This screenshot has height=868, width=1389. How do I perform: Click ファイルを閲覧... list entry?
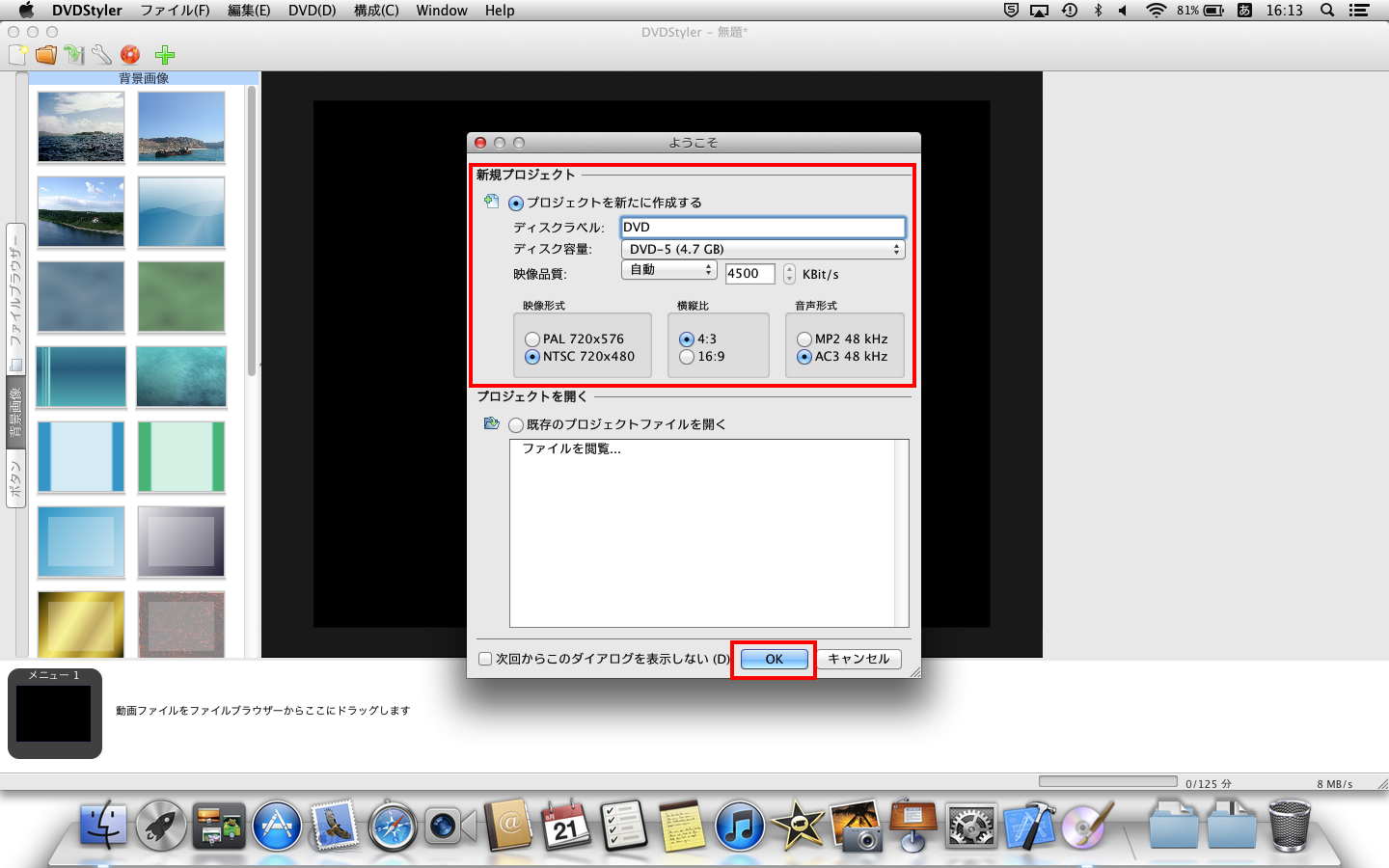click(x=572, y=448)
